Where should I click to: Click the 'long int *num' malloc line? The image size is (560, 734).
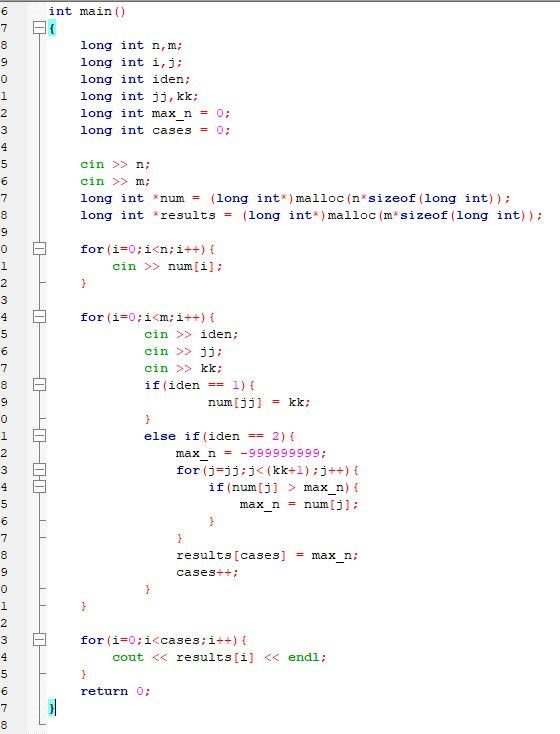295,198
